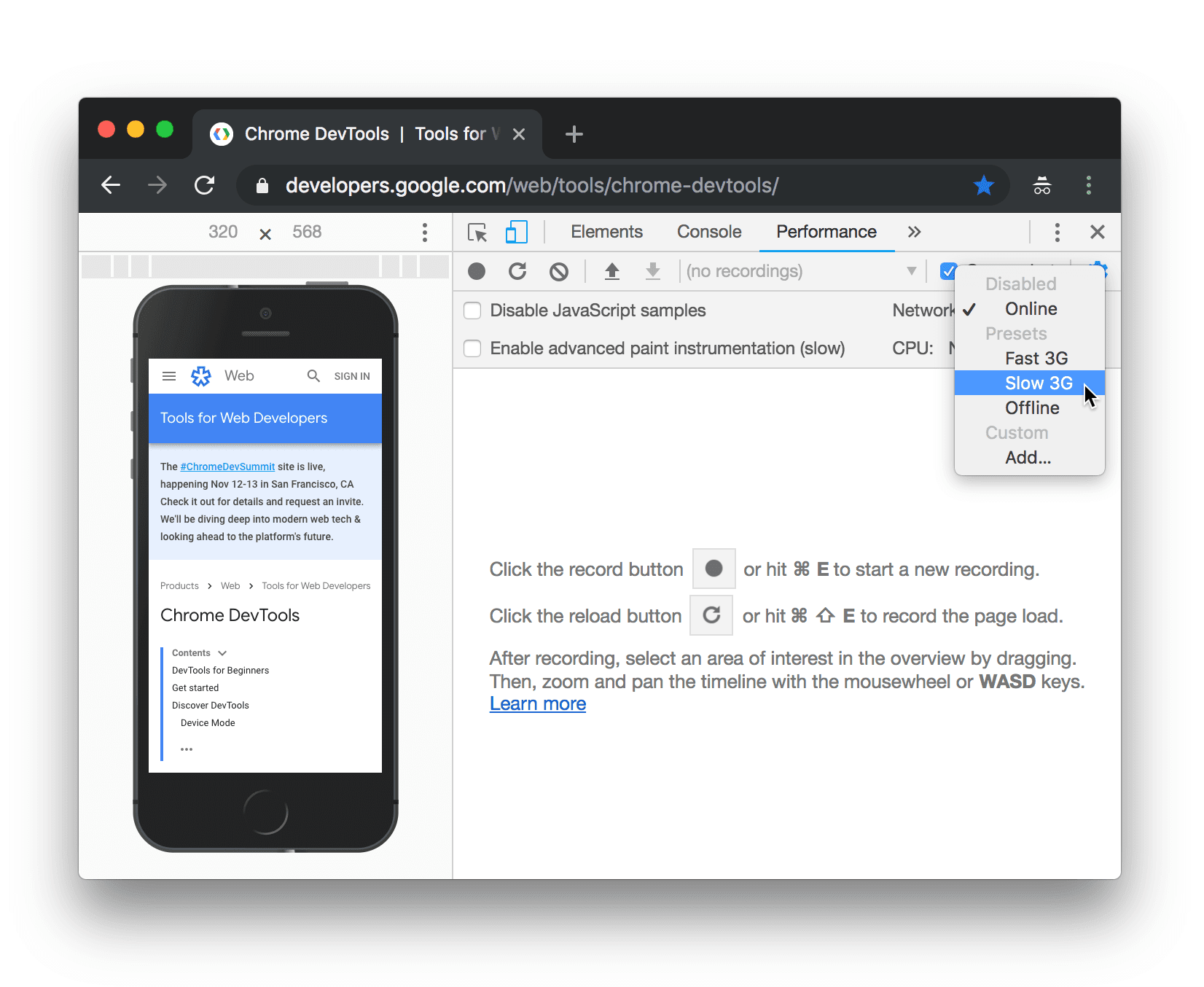1204x987 pixels.
Task: Click the load profile upload icon
Action: [612, 272]
